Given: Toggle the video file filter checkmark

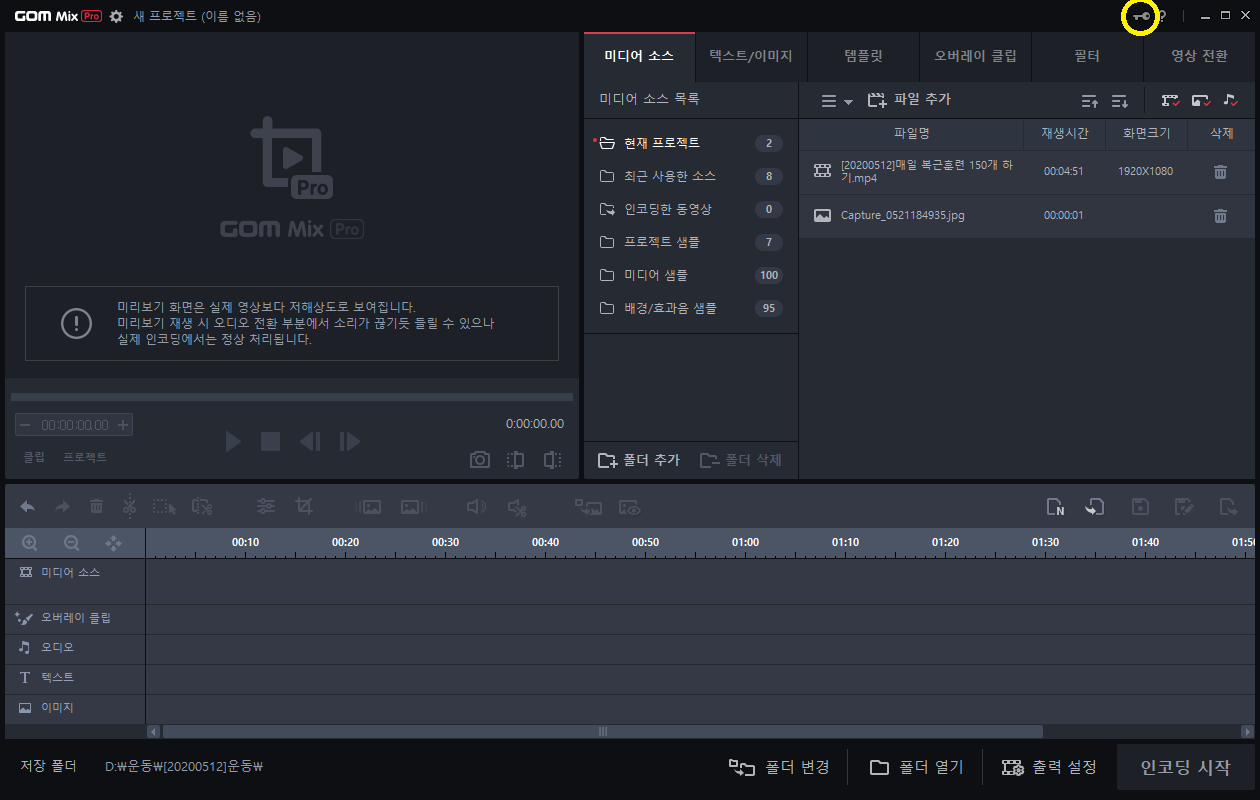Looking at the screenshot, I should pos(1170,100).
